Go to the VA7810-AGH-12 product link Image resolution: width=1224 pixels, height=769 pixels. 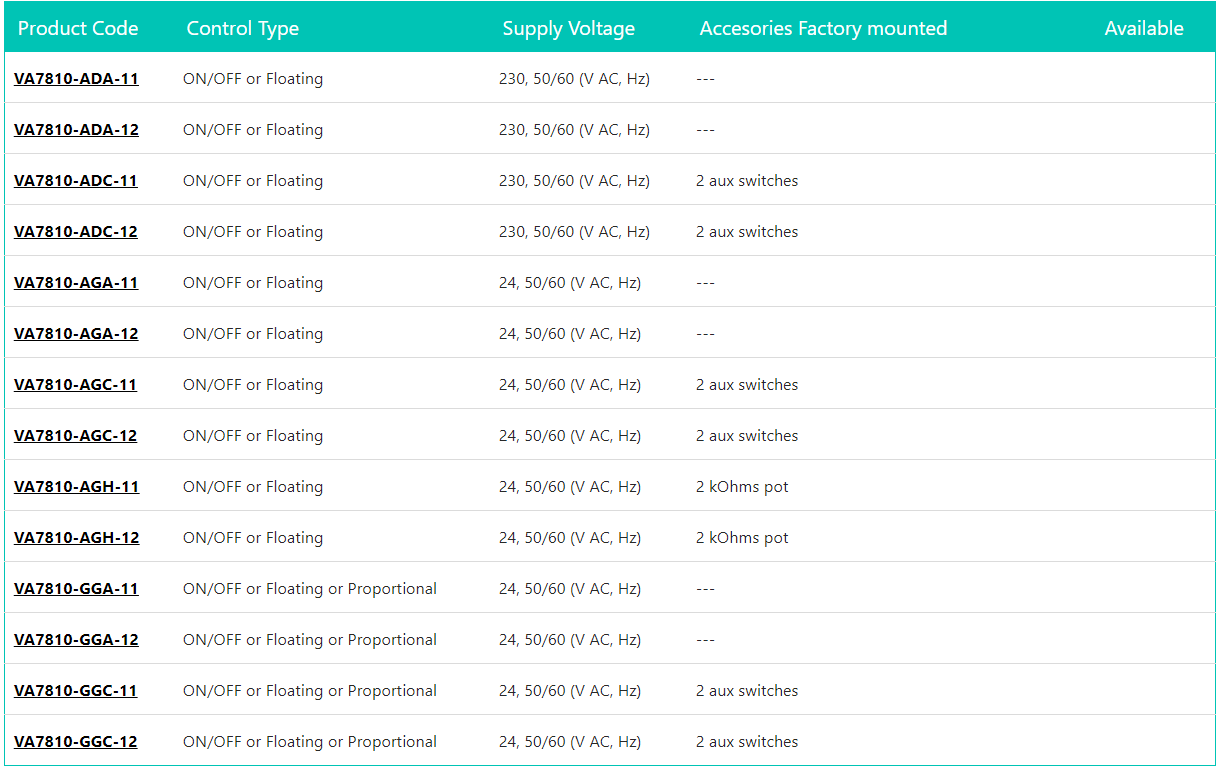coord(76,538)
